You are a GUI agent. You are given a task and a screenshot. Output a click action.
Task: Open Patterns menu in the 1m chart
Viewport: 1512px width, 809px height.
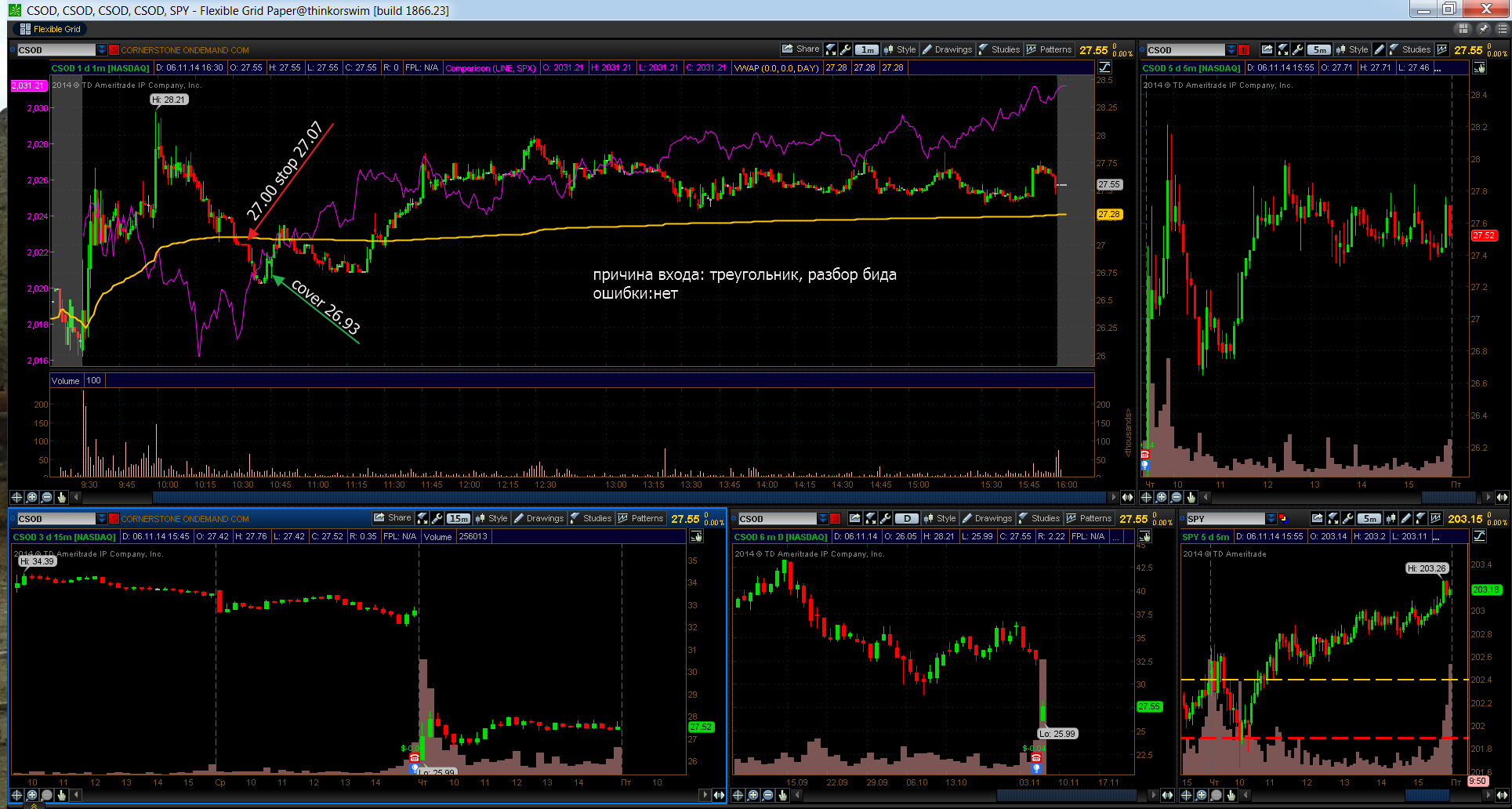1049,49
